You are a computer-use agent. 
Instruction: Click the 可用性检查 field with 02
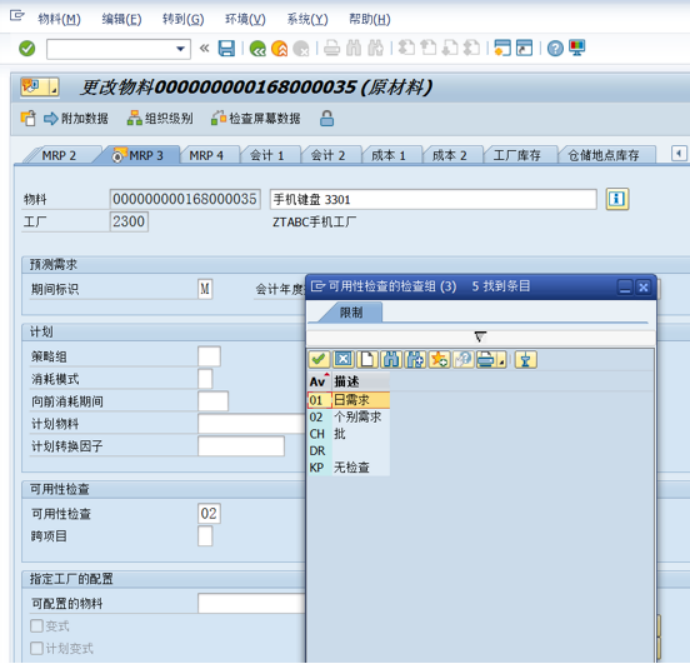[x=209, y=514]
